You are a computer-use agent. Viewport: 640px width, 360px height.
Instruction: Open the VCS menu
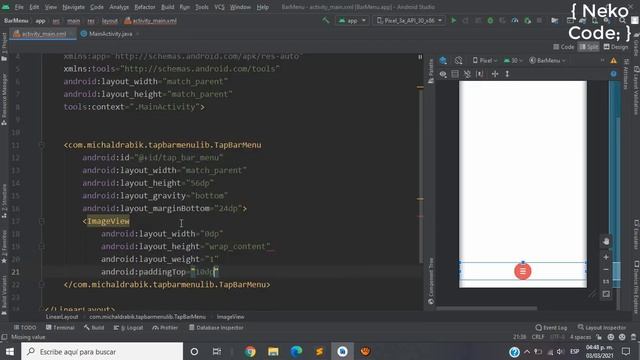[x=220, y=7]
